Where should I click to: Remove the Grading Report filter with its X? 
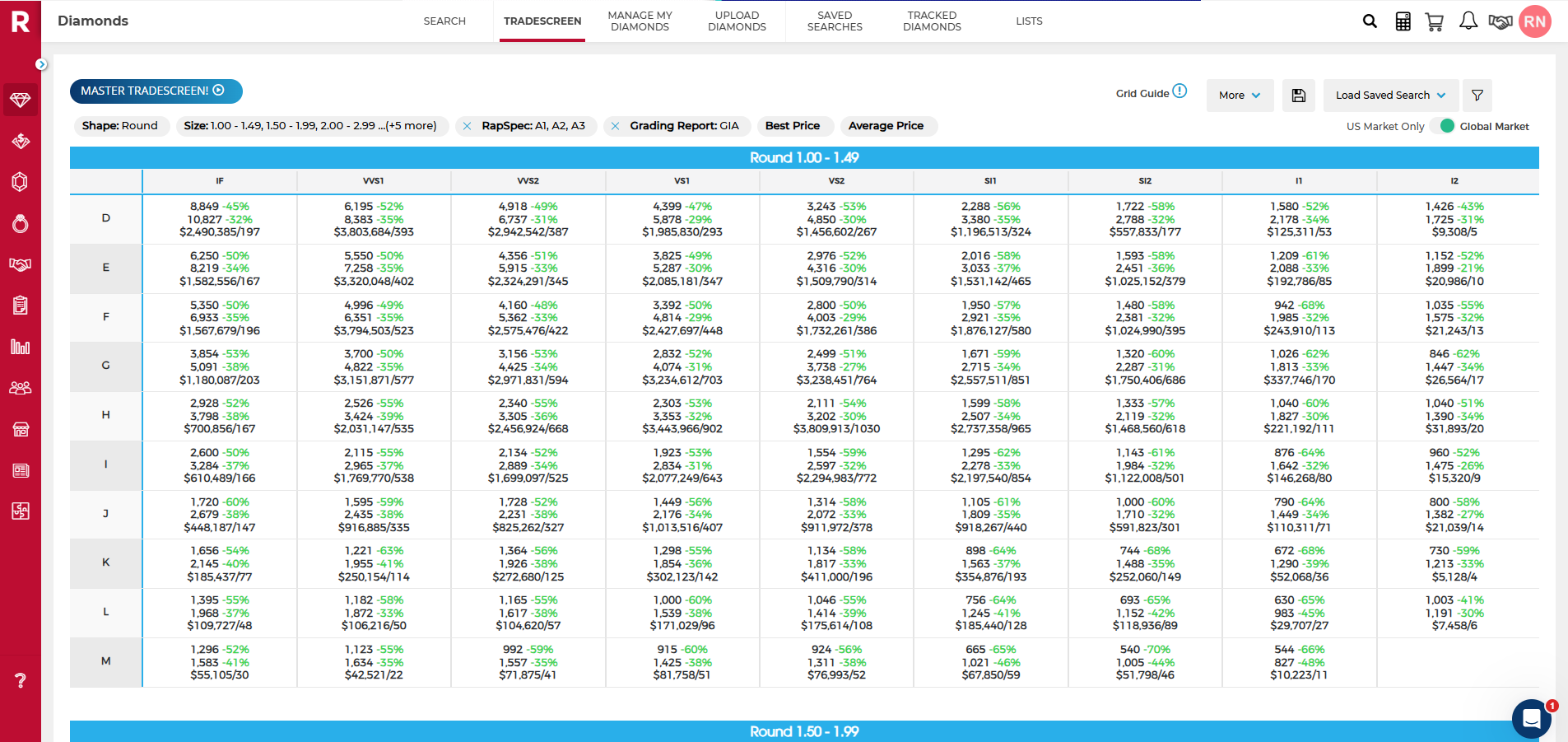pyautogui.click(x=615, y=126)
